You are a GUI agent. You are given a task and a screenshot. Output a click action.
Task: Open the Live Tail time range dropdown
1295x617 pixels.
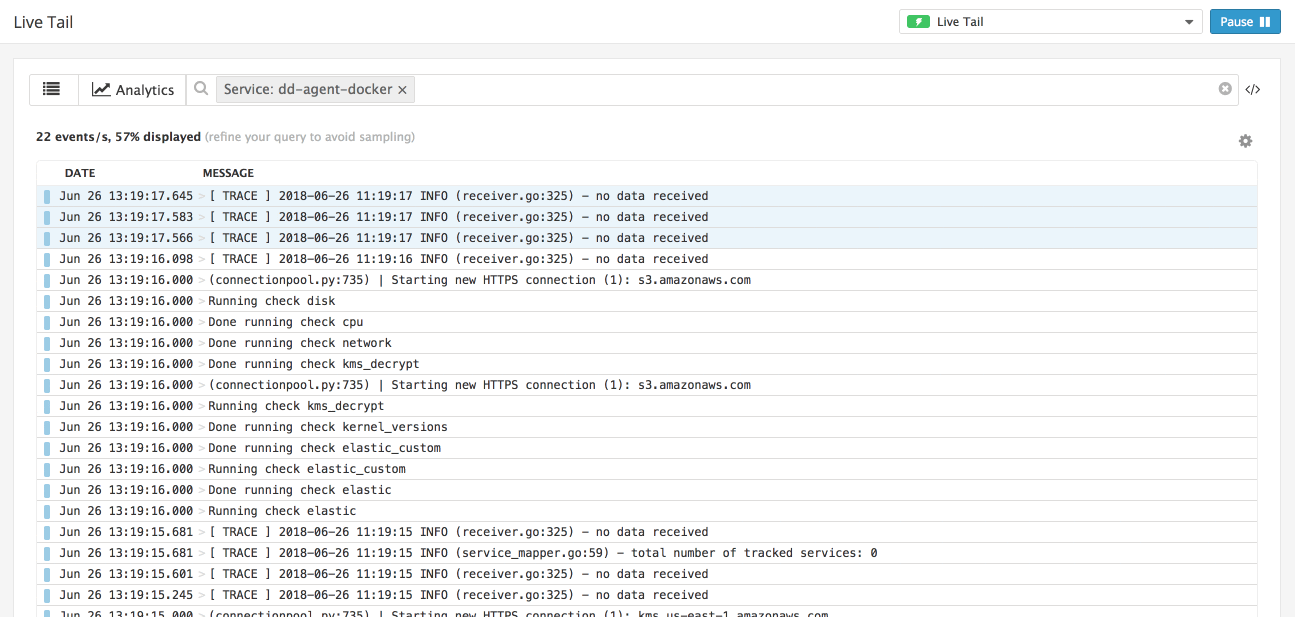[x=1050, y=22]
